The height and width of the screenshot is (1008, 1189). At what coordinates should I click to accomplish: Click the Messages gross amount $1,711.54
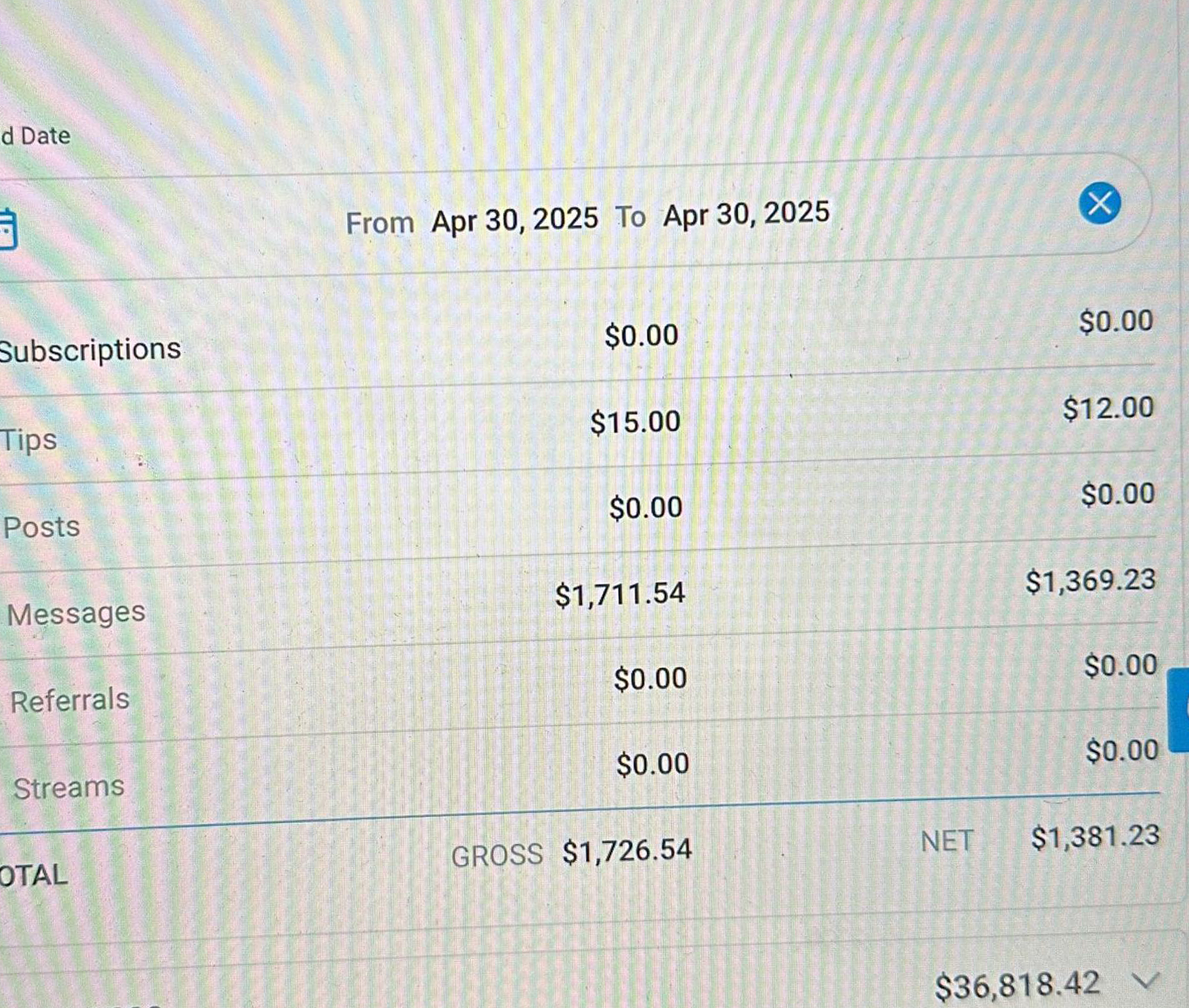(x=620, y=594)
